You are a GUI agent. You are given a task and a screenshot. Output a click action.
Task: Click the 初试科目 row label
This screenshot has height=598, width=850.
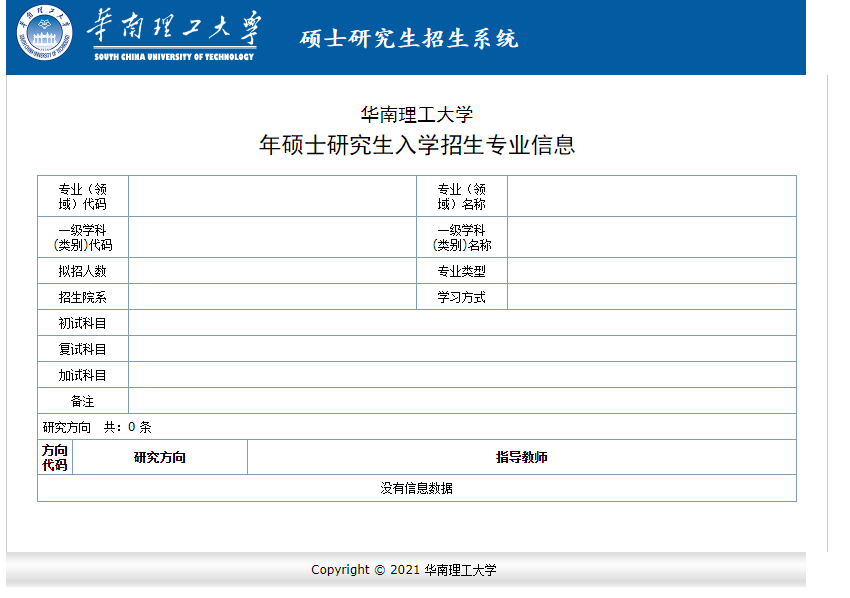[82, 323]
